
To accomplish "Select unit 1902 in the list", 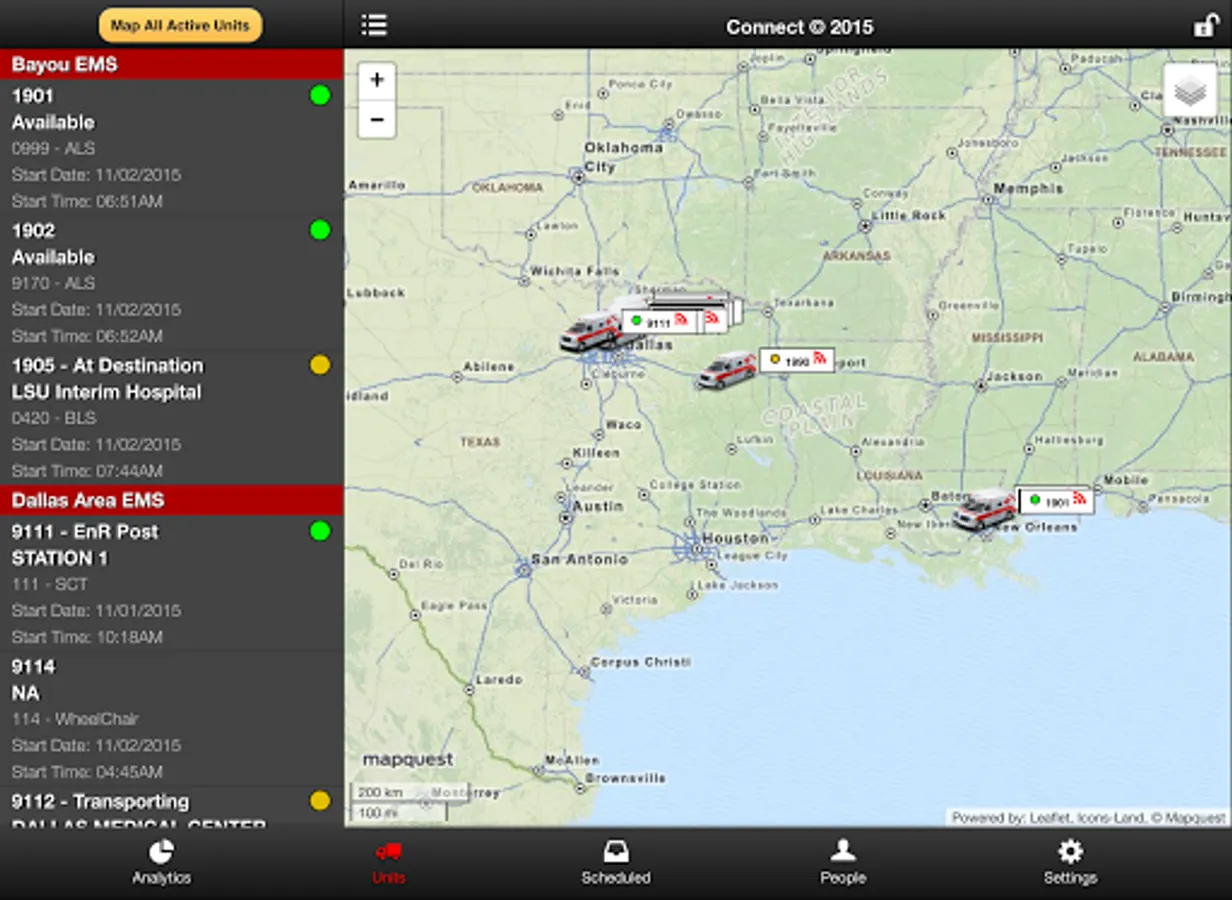I will 172,283.
